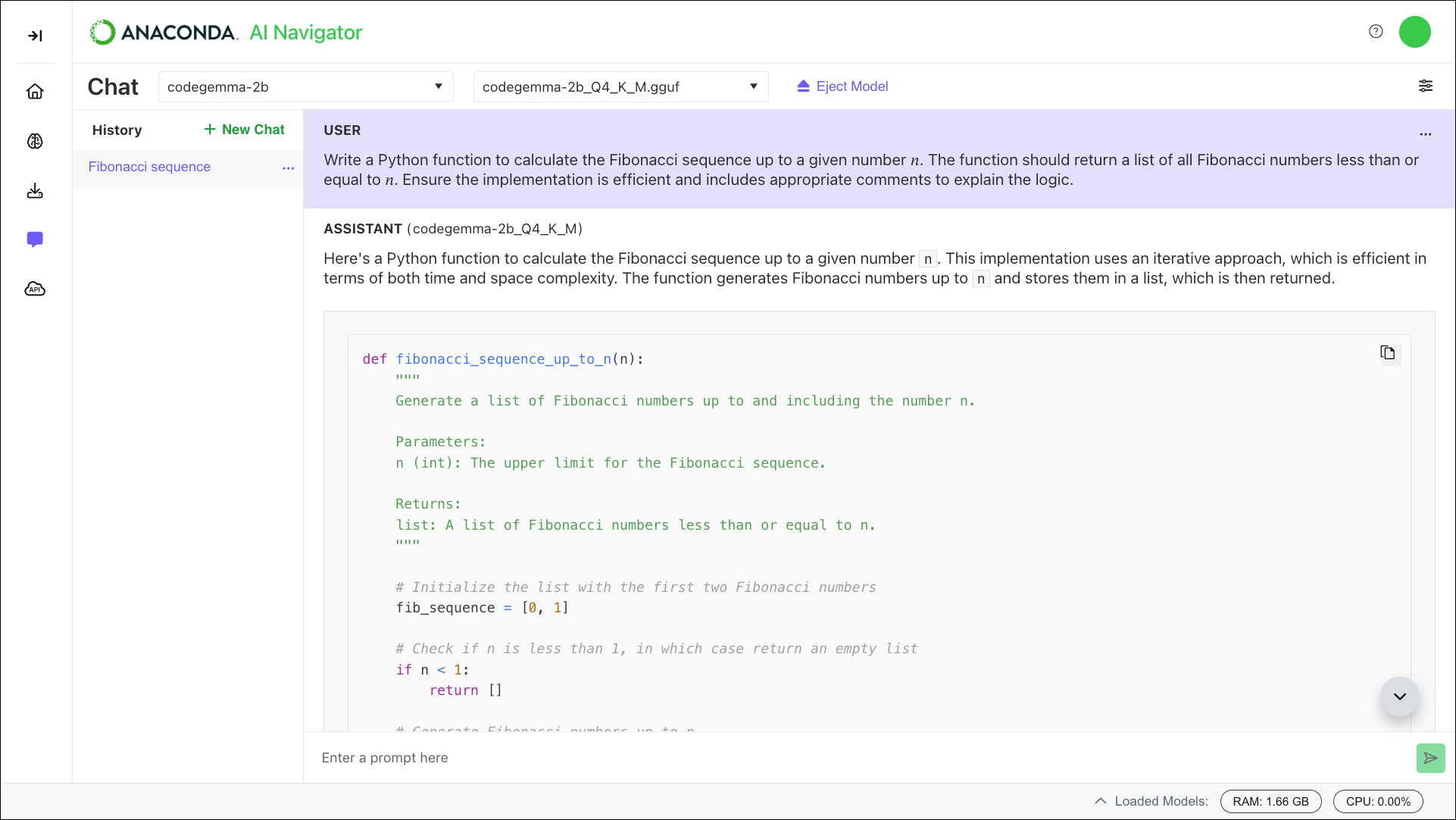Image resolution: width=1456 pixels, height=820 pixels.
Task: Select the Home icon in the sidebar
Action: (35, 91)
